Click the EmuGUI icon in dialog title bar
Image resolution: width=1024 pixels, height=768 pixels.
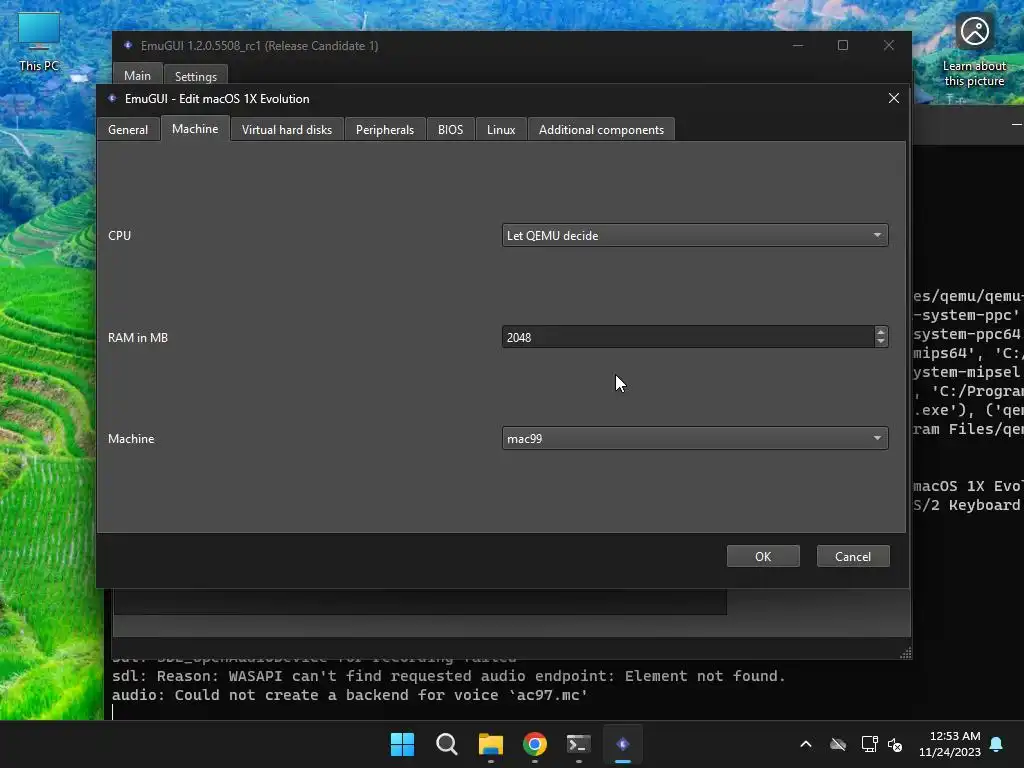[x=112, y=99]
